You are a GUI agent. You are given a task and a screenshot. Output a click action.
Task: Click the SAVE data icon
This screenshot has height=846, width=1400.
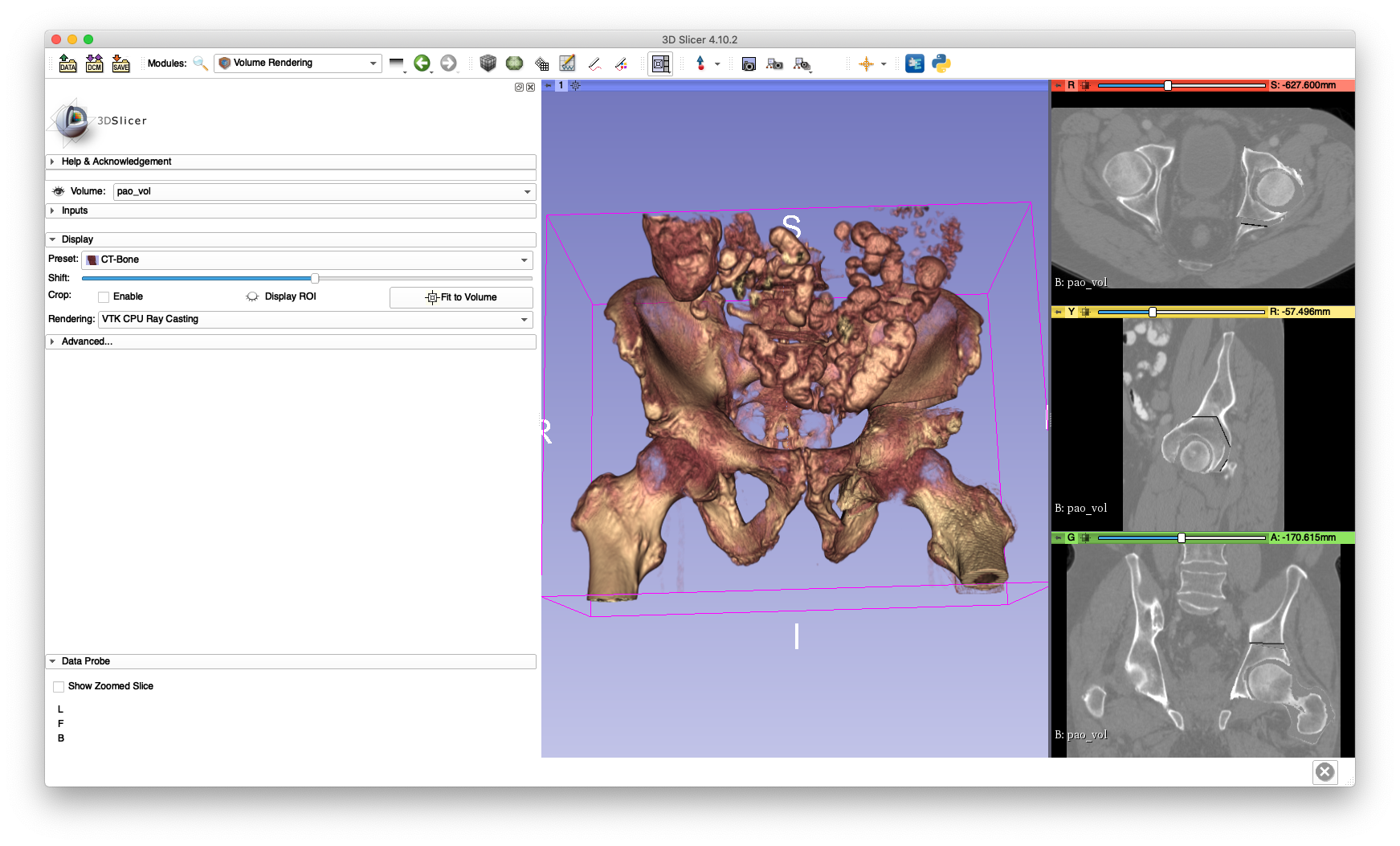[x=121, y=63]
